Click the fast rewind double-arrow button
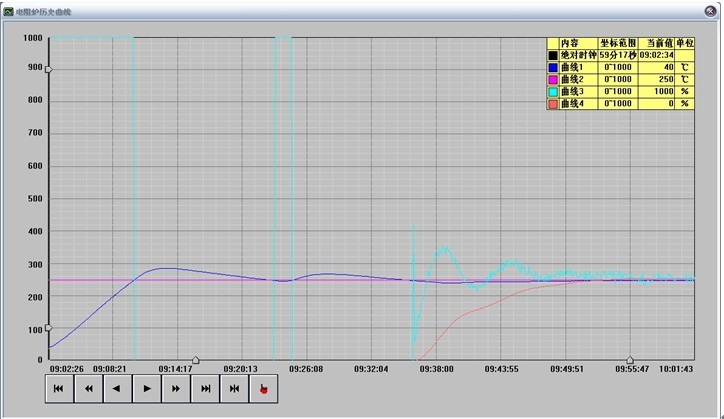 click(x=88, y=388)
